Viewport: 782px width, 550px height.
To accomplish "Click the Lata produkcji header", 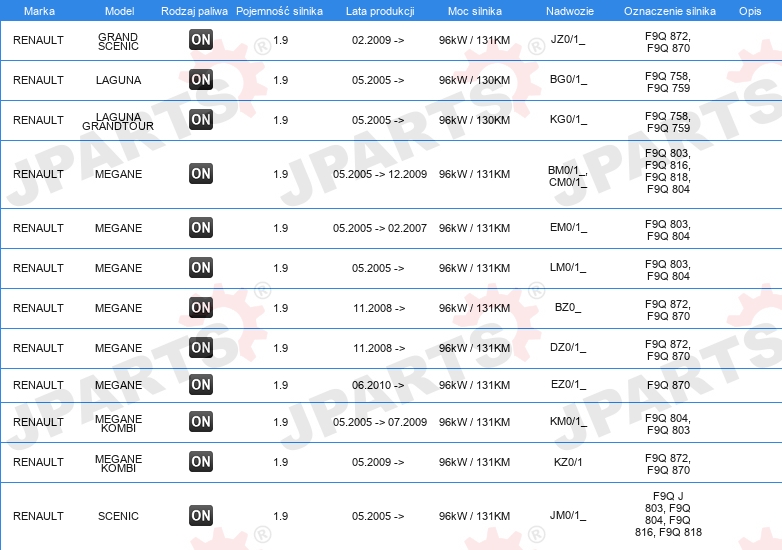I will [x=380, y=11].
